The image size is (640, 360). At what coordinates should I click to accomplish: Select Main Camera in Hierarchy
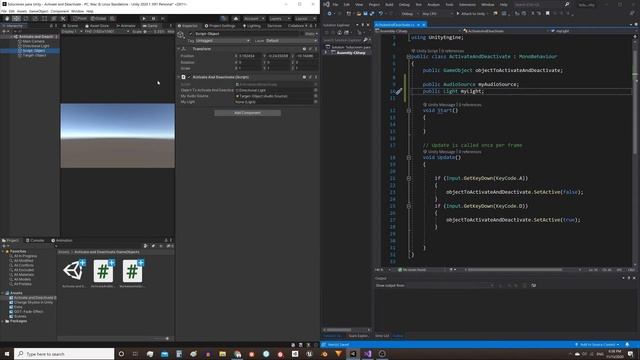tap(33, 41)
